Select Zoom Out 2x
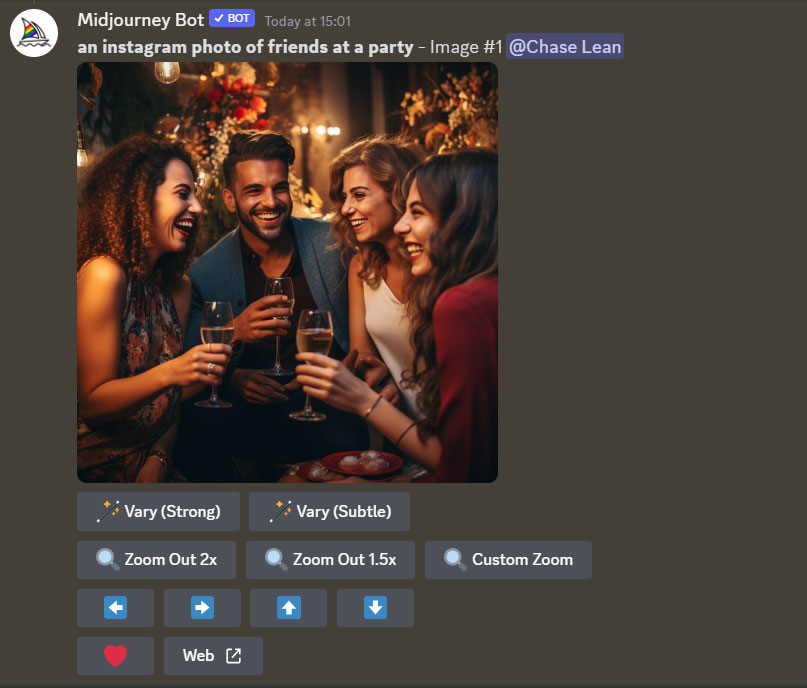This screenshot has width=807, height=688. (156, 559)
